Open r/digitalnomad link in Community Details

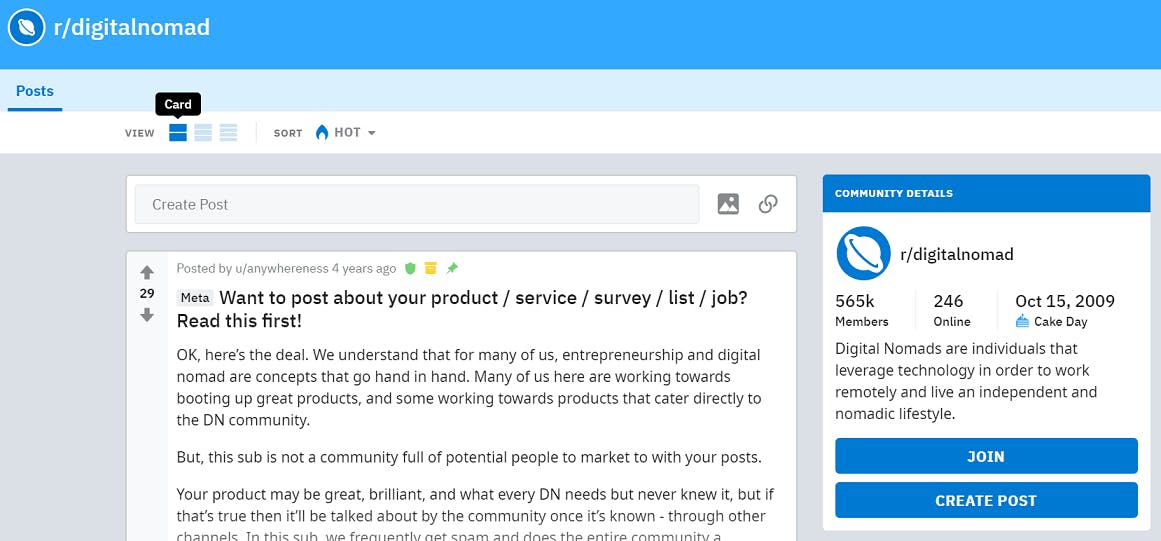[957, 254]
